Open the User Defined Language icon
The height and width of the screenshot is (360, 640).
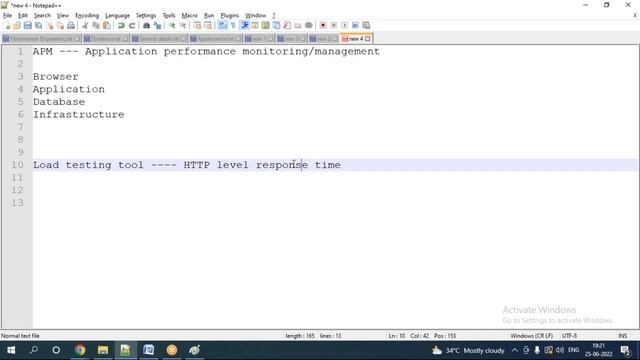click(x=255, y=25)
